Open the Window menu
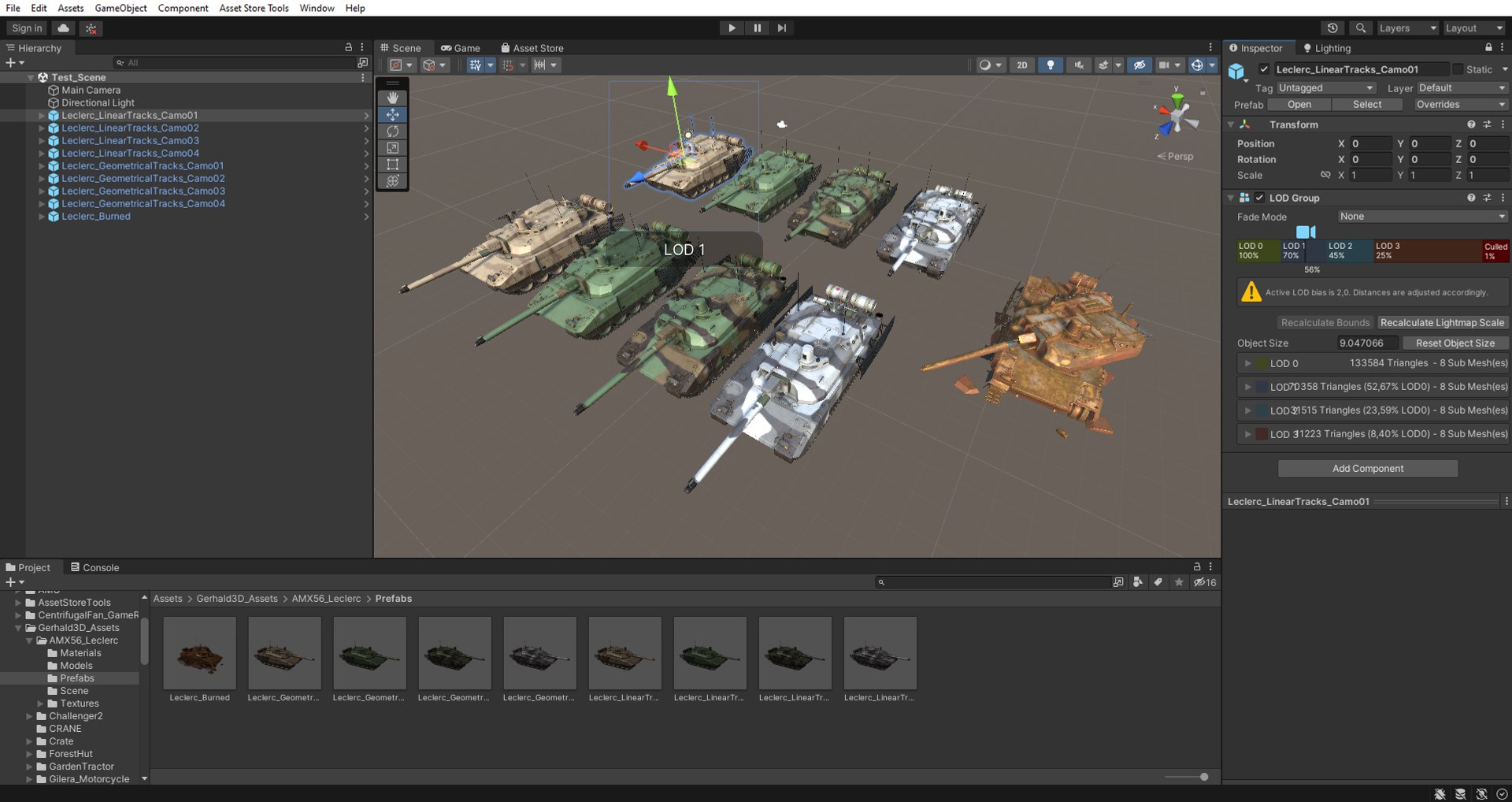The width and height of the screenshot is (1512, 802). coord(317,8)
